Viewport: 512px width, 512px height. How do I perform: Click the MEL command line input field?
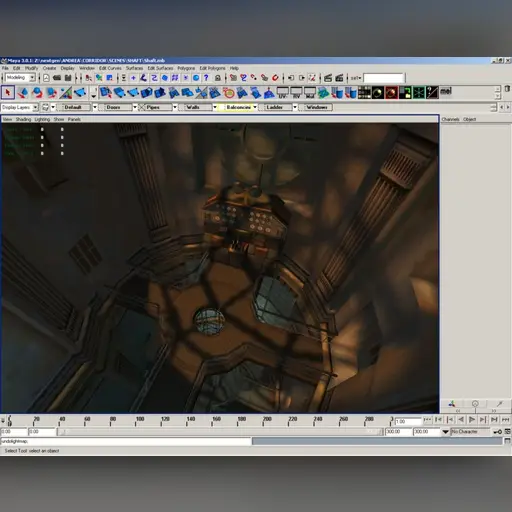pyautogui.click(x=126, y=441)
